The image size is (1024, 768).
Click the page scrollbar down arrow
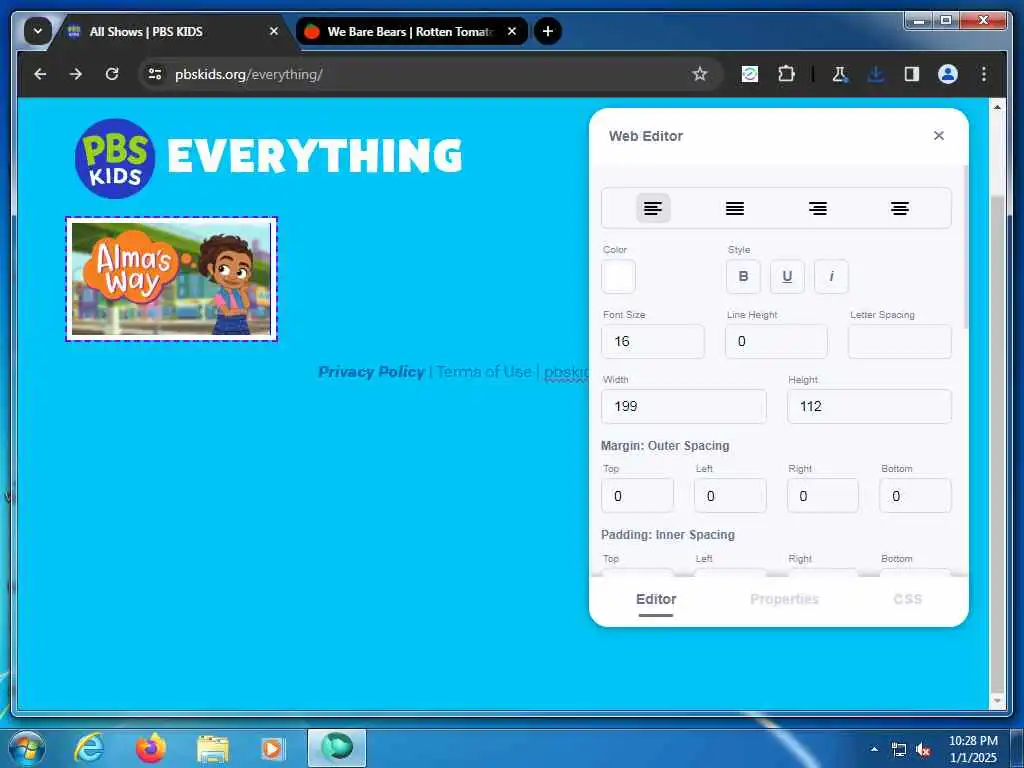[x=997, y=701]
